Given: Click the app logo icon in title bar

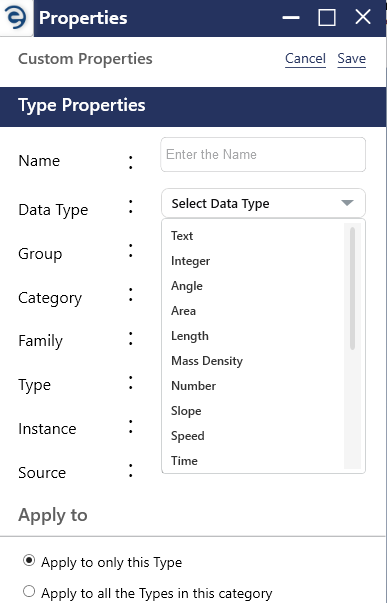Looking at the screenshot, I should [16, 18].
